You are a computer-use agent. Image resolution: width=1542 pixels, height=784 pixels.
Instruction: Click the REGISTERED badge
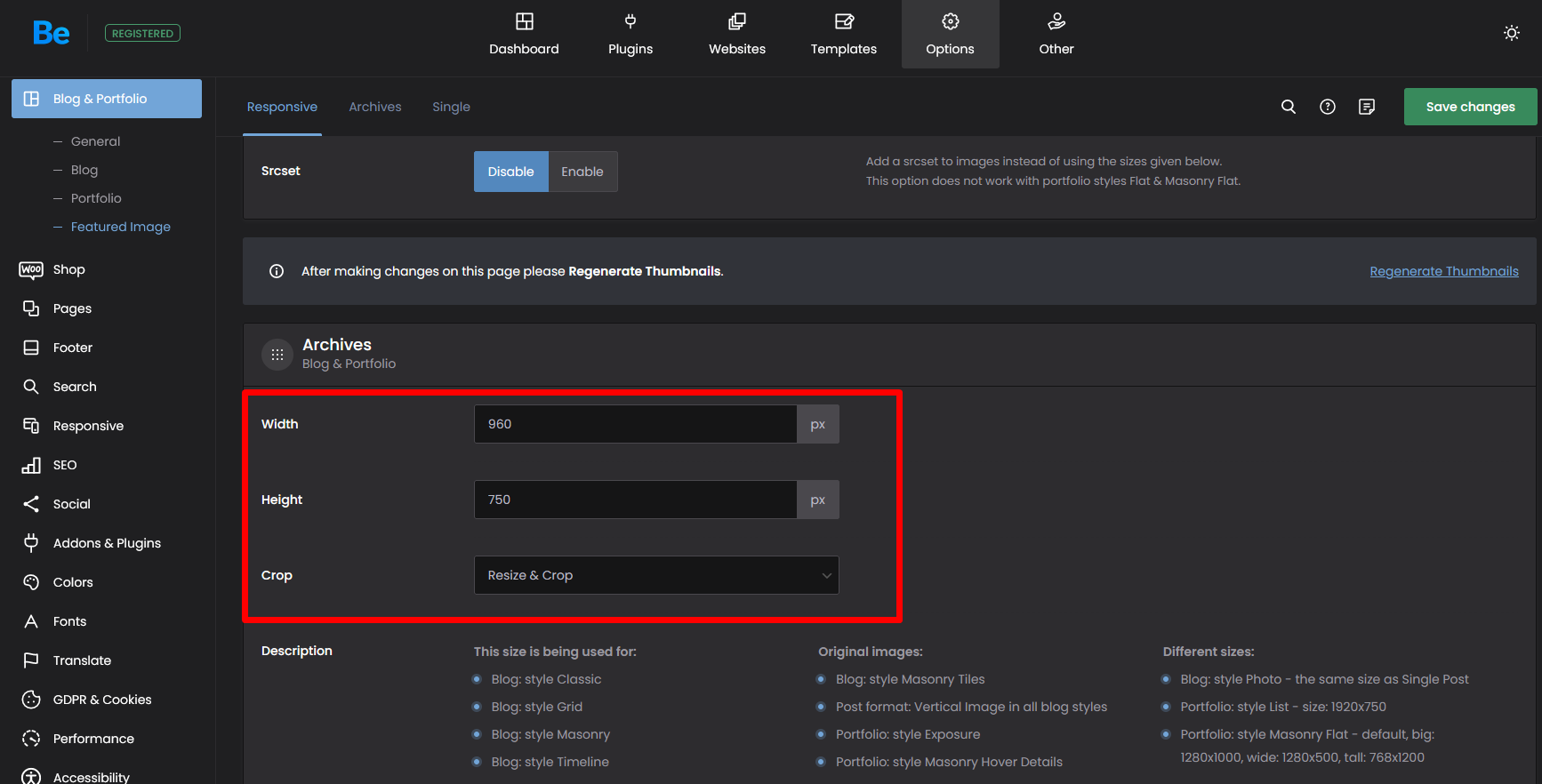[x=142, y=33]
